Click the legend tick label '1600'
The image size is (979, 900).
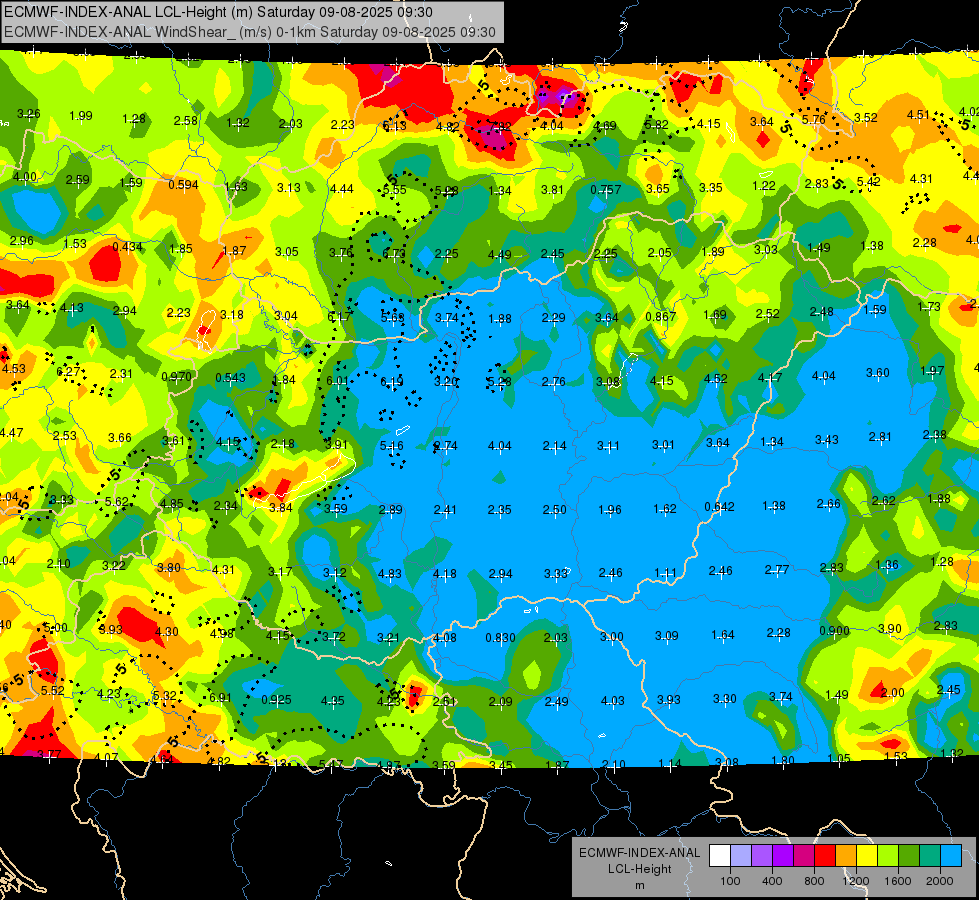(898, 881)
